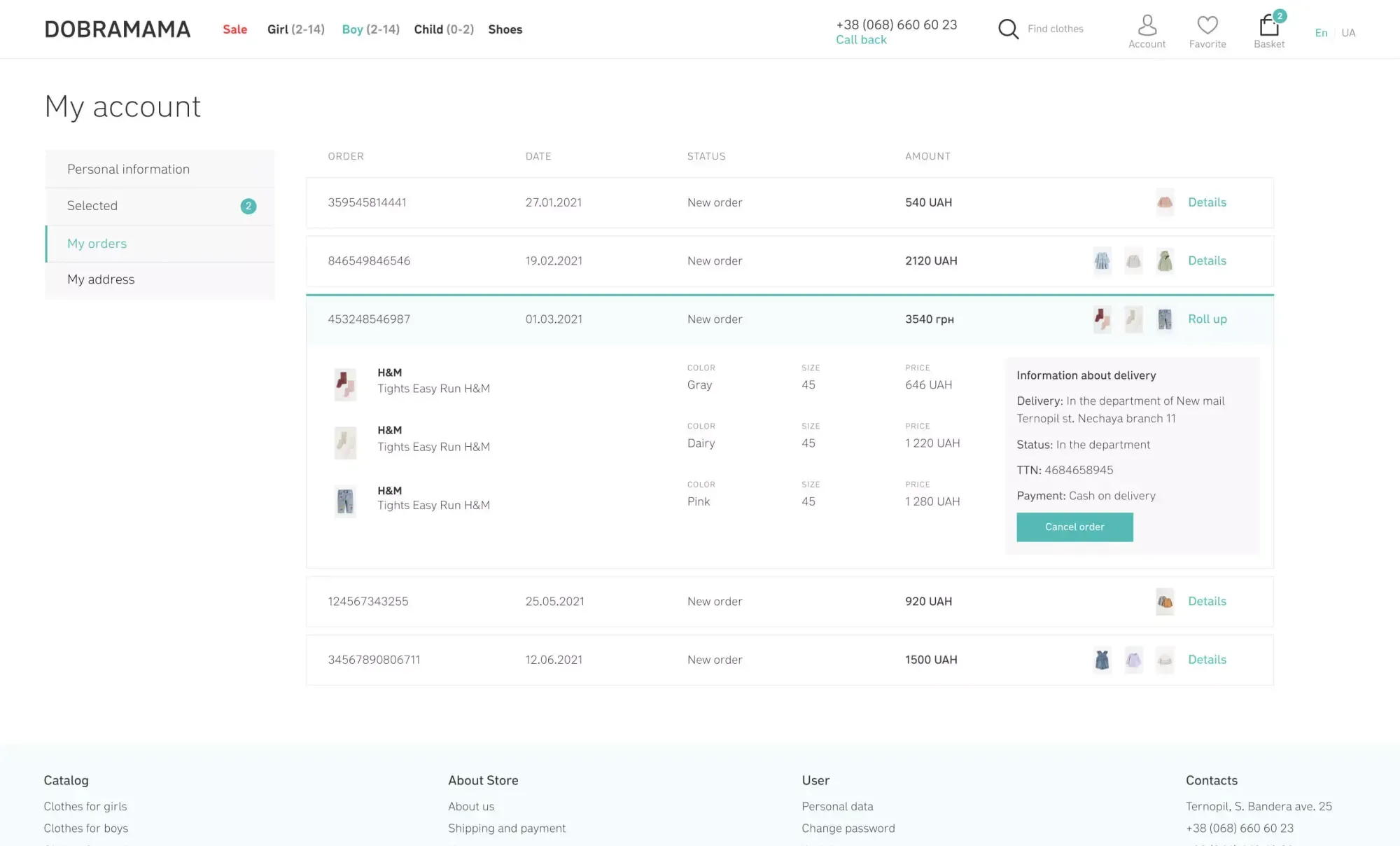The height and width of the screenshot is (846, 1400).
Task: Open the Basket with 2 items
Action: [1268, 25]
